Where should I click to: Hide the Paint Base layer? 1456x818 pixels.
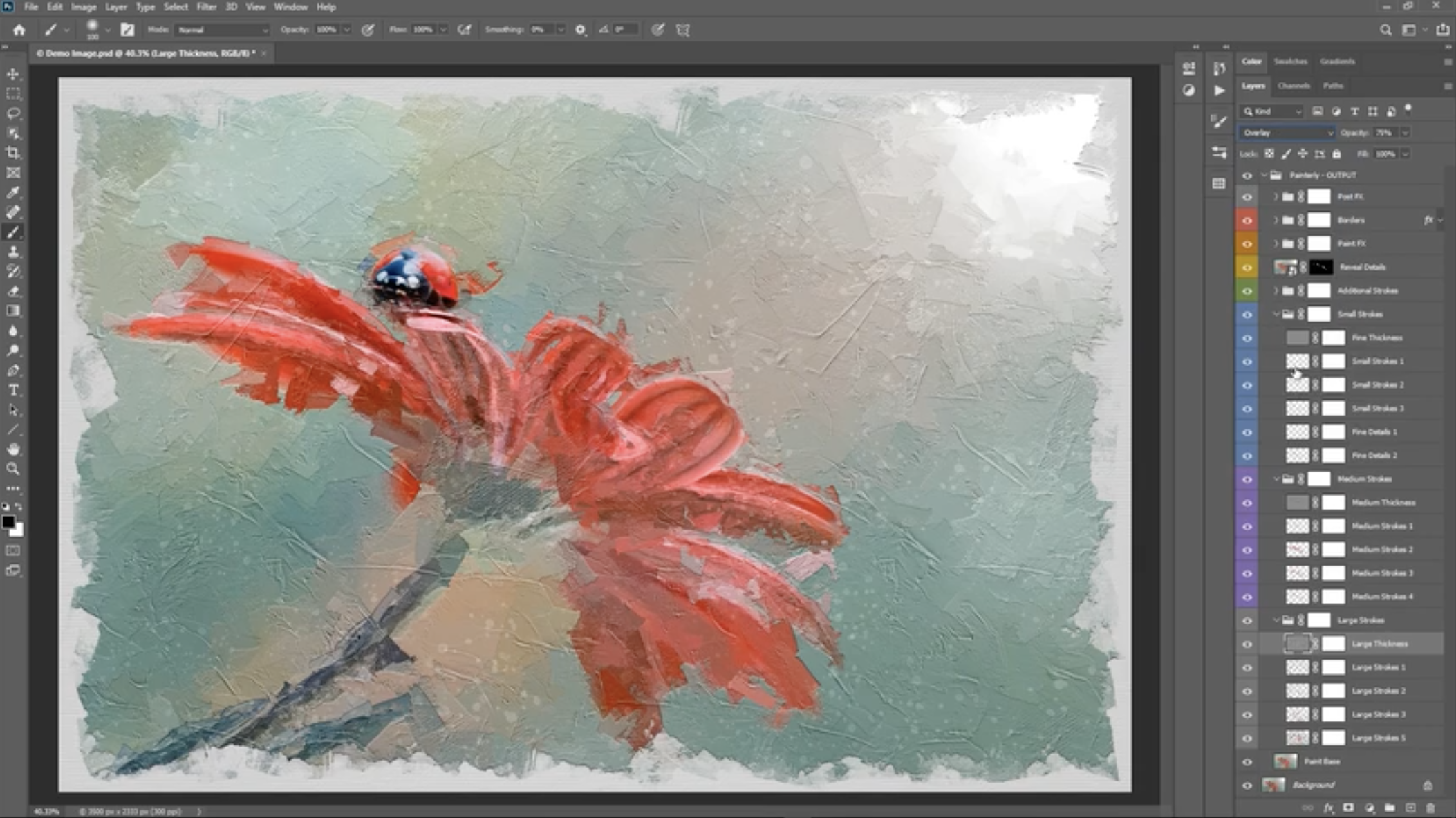1247,761
